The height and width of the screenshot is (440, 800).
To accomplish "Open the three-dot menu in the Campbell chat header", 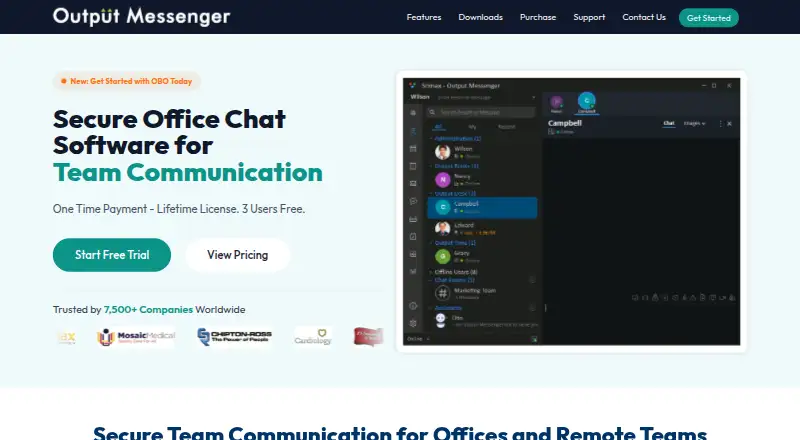I will point(720,124).
